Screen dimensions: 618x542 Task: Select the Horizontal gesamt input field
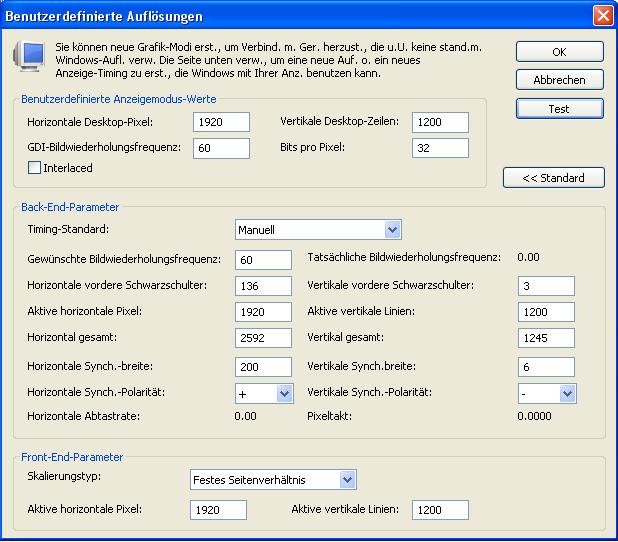tap(263, 338)
